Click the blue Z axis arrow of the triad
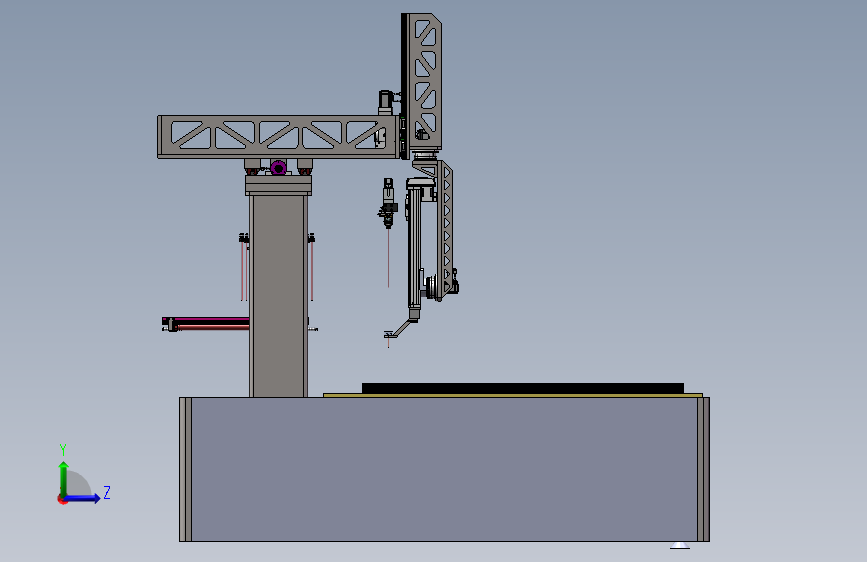This screenshot has height=562, width=867. (x=83, y=498)
